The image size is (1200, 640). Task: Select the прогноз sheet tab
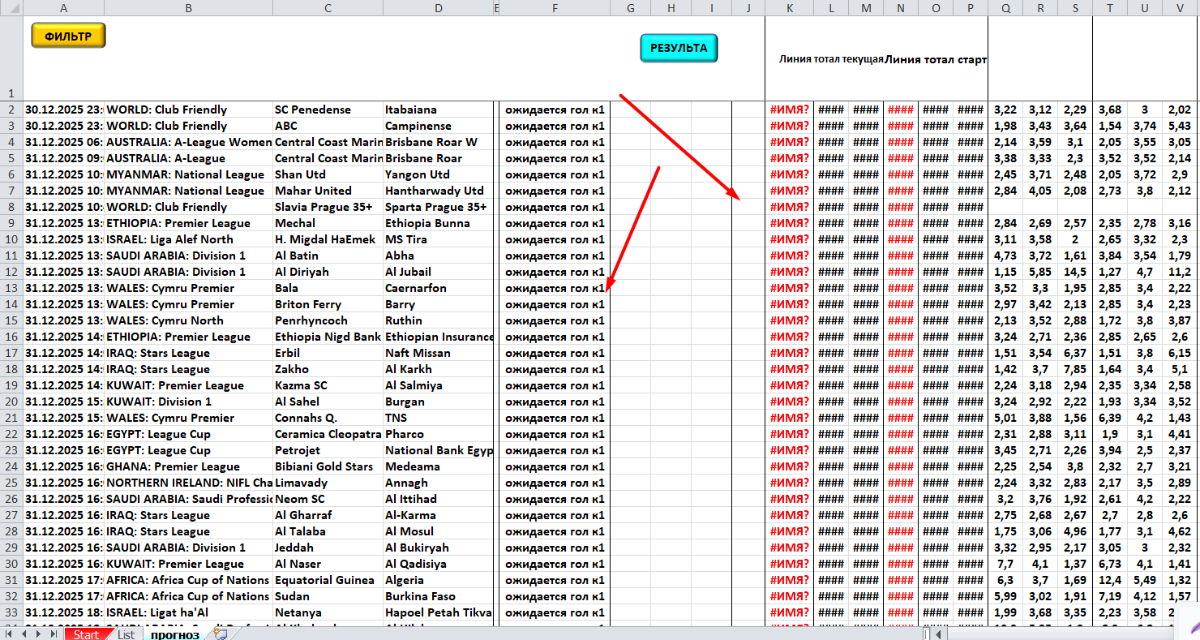[175, 634]
